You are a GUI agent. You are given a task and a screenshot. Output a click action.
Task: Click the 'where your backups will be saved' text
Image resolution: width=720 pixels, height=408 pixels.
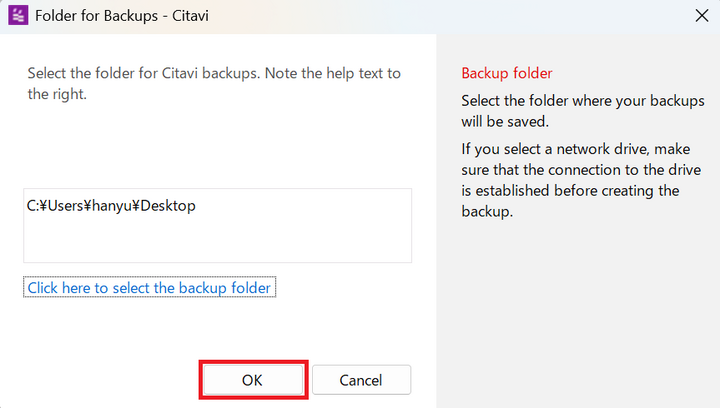(x=583, y=111)
